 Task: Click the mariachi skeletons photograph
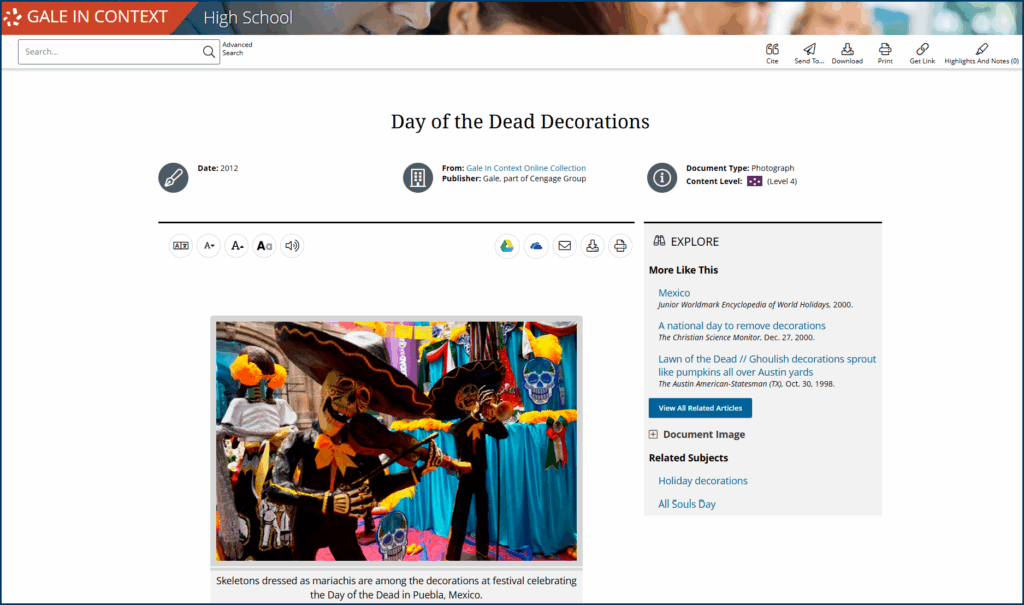tap(396, 441)
